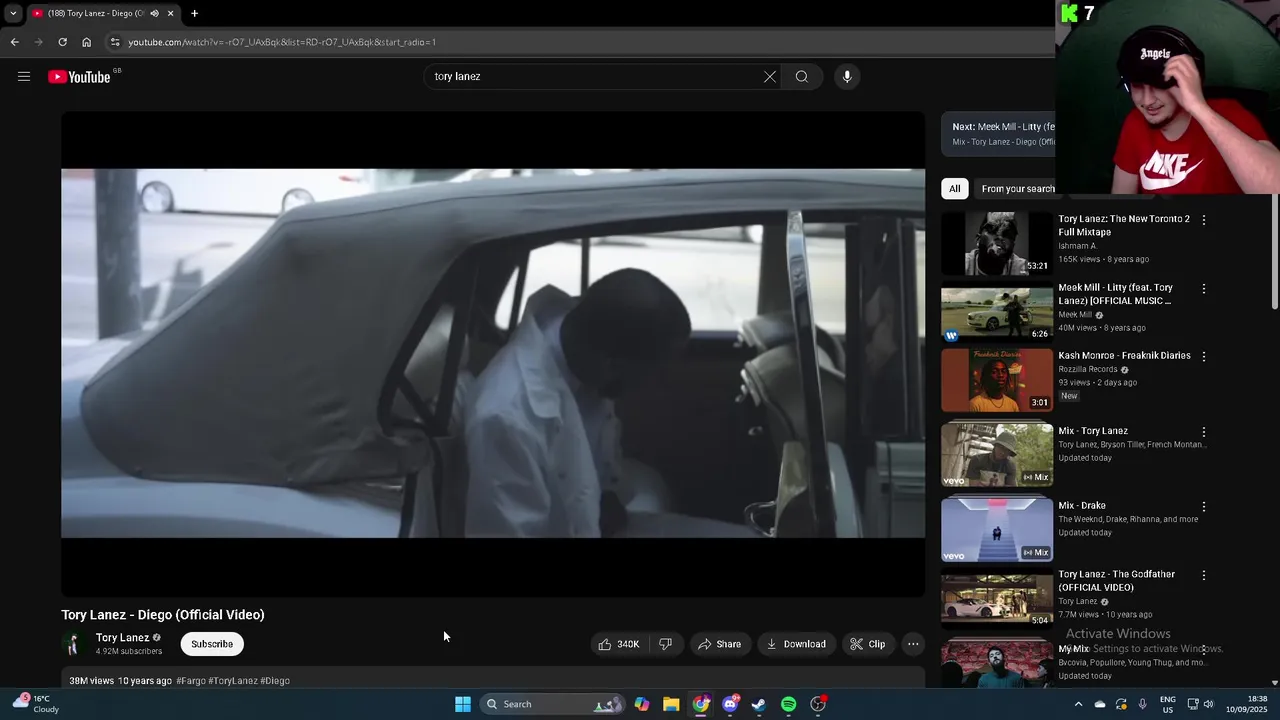Click the main video player

[x=493, y=353]
